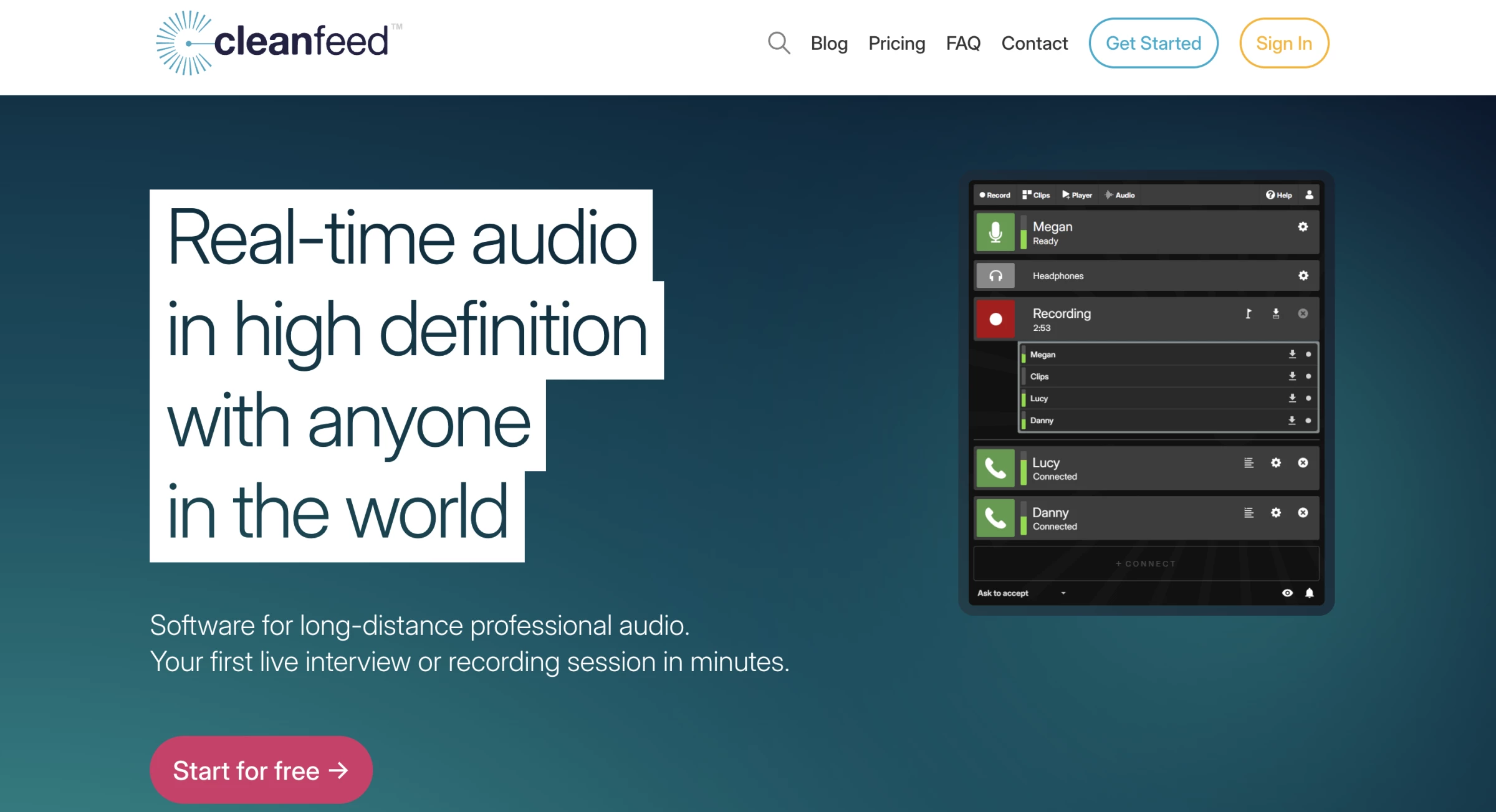Disconnect Lucy with the X icon
1496x812 pixels.
coord(1303,462)
